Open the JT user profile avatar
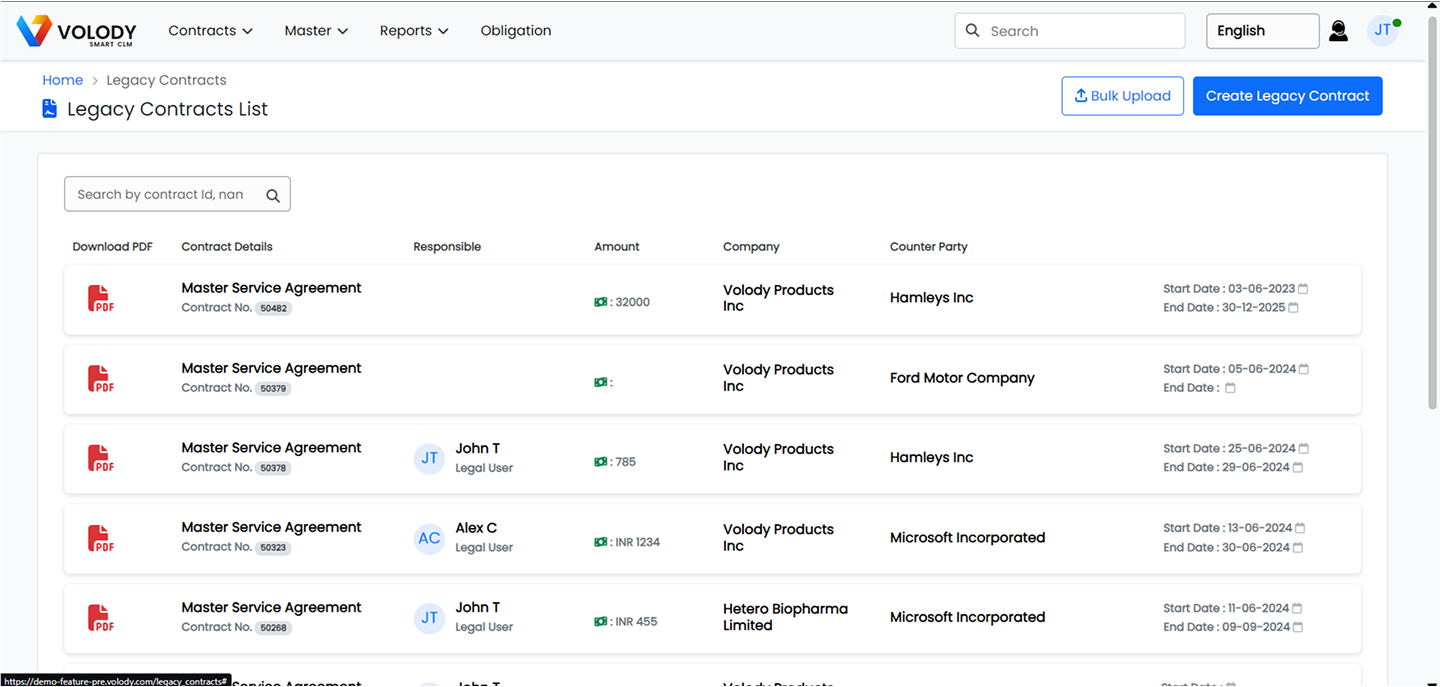1440x687 pixels. click(1382, 31)
